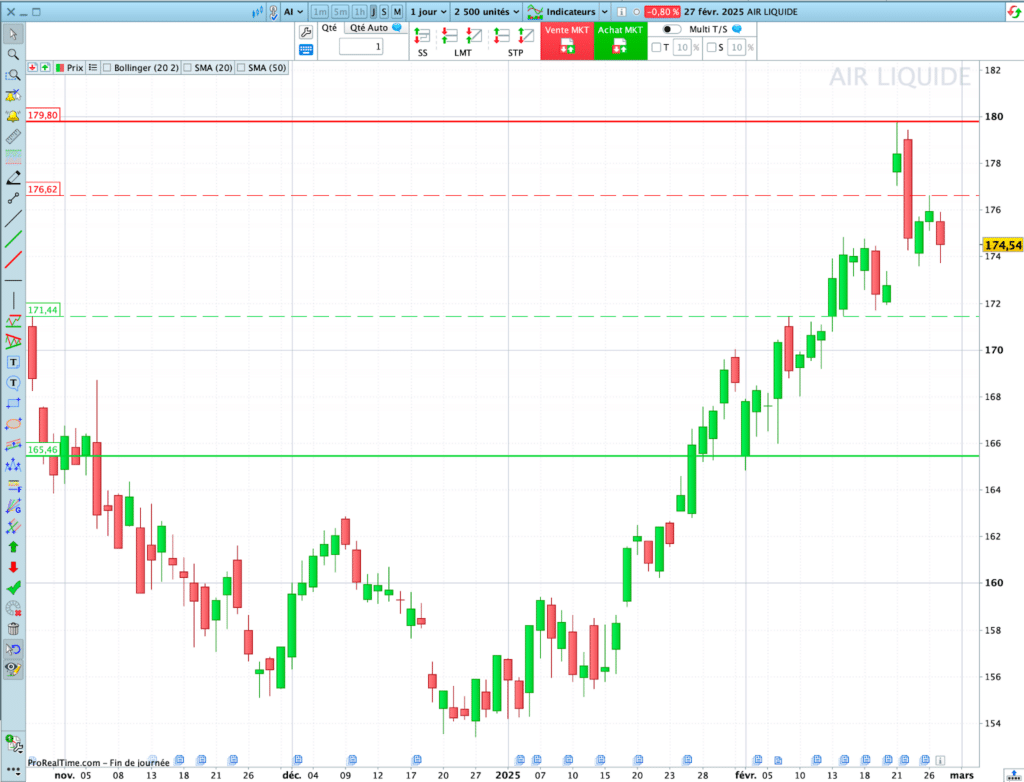Click the candlestick chart style icon
The image size is (1024, 782).
(x=259, y=12)
